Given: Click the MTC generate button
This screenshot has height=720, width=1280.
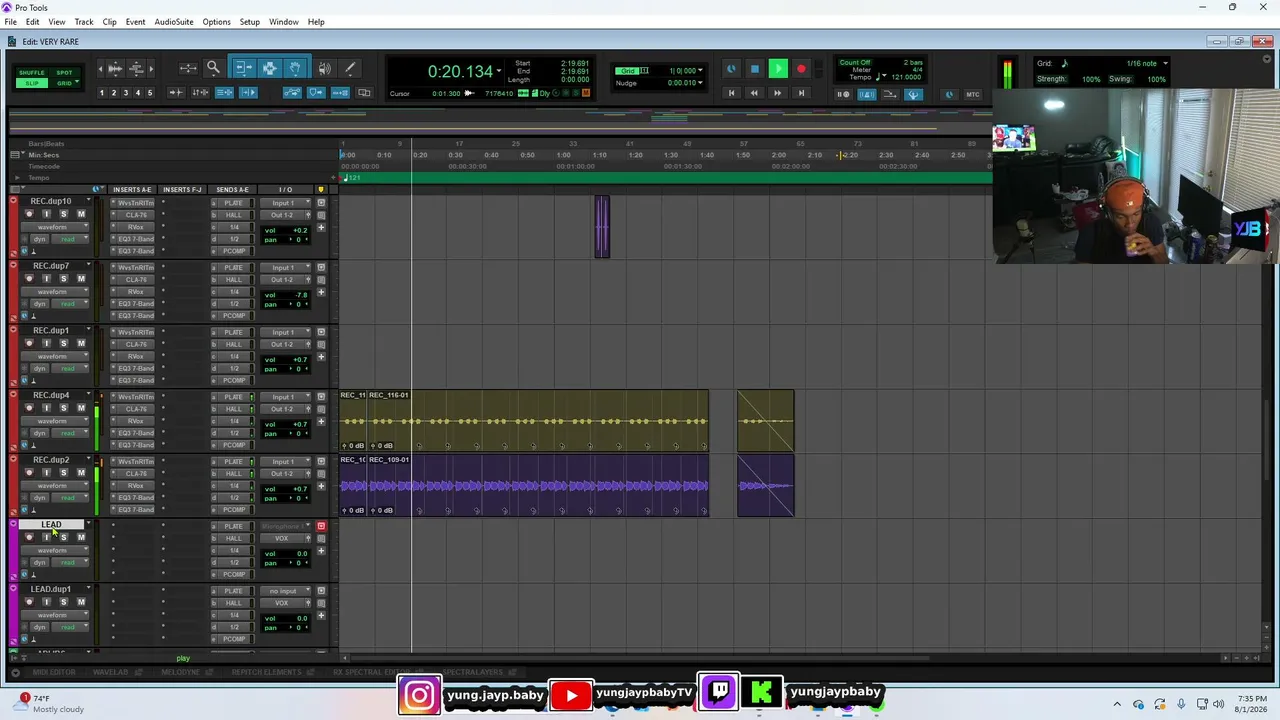Looking at the screenshot, I should point(973,94).
